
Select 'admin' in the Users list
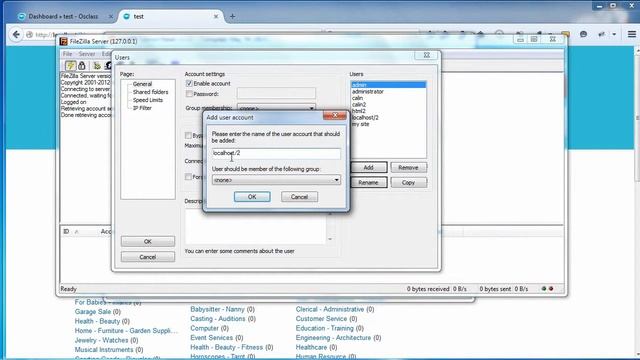[389, 85]
